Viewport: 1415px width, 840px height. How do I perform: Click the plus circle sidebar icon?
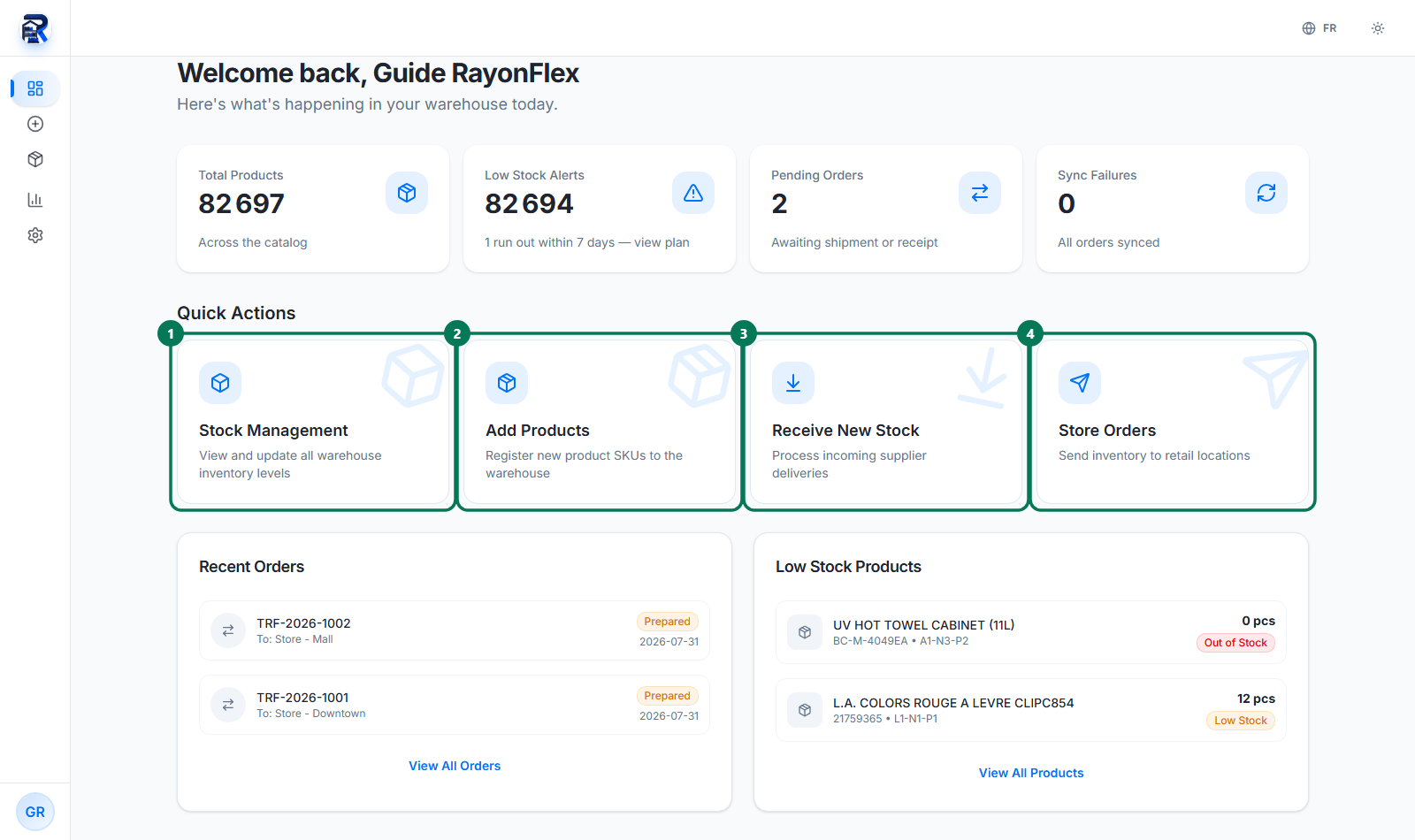click(35, 124)
